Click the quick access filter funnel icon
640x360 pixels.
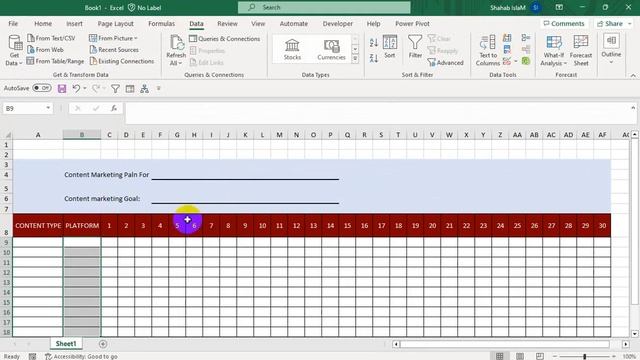pyautogui.click(x=116, y=89)
